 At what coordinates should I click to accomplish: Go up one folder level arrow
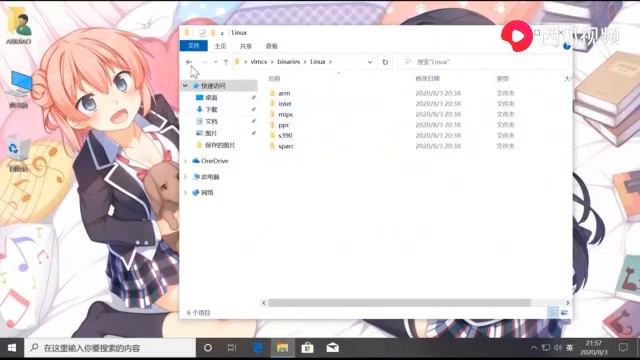point(226,62)
